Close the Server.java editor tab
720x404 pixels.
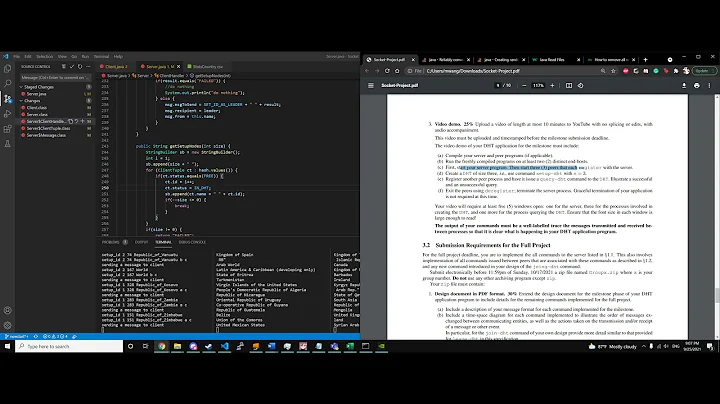[x=179, y=67]
